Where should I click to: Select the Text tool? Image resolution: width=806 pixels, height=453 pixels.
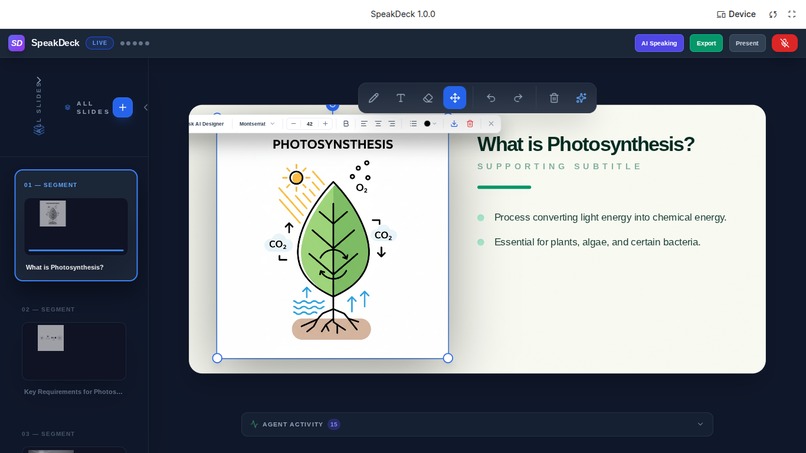pyautogui.click(x=400, y=98)
